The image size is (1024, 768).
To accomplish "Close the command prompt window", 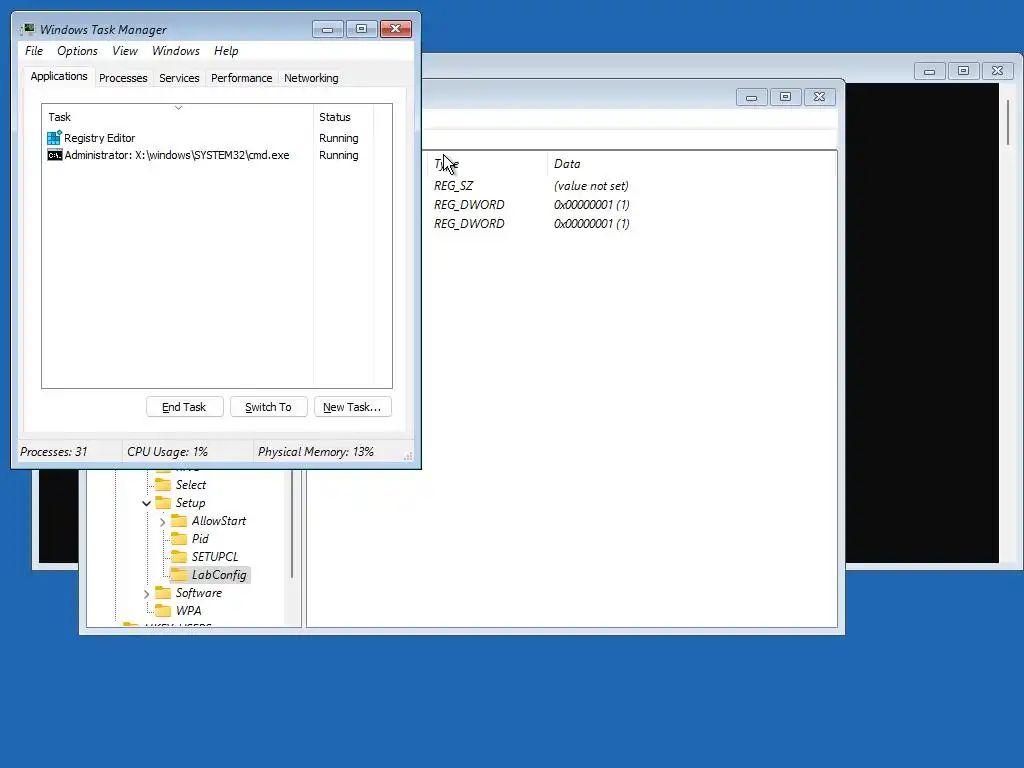I will (997, 71).
